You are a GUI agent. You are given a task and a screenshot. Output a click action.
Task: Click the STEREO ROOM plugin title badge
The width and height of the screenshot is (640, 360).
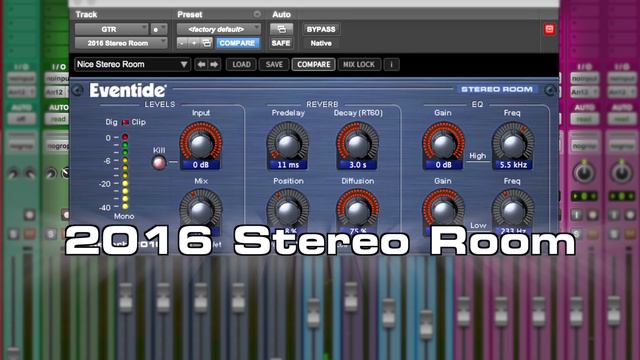pos(497,89)
